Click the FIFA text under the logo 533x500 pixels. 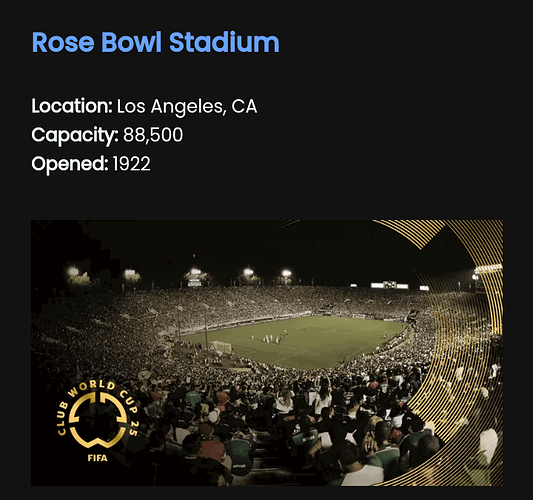point(98,458)
